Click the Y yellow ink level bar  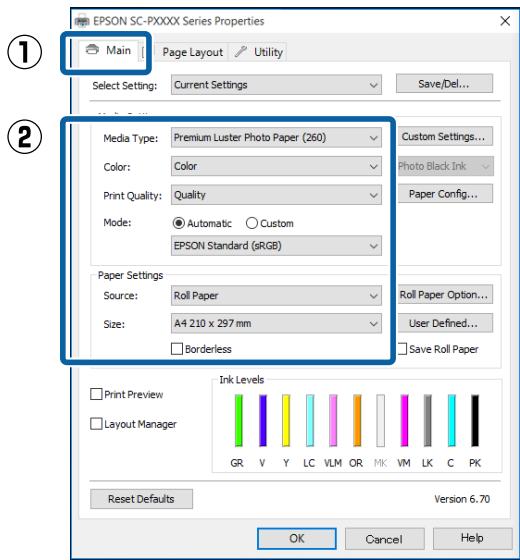tap(286, 420)
